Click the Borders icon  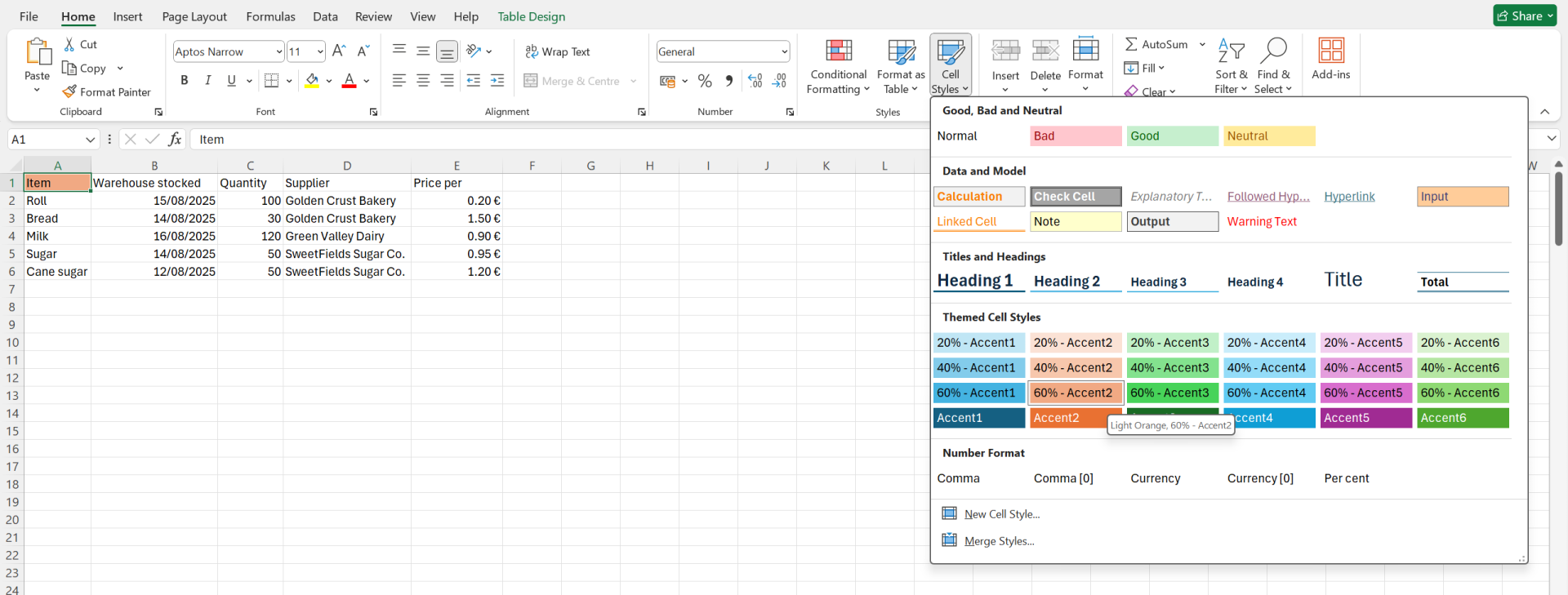pos(272,80)
